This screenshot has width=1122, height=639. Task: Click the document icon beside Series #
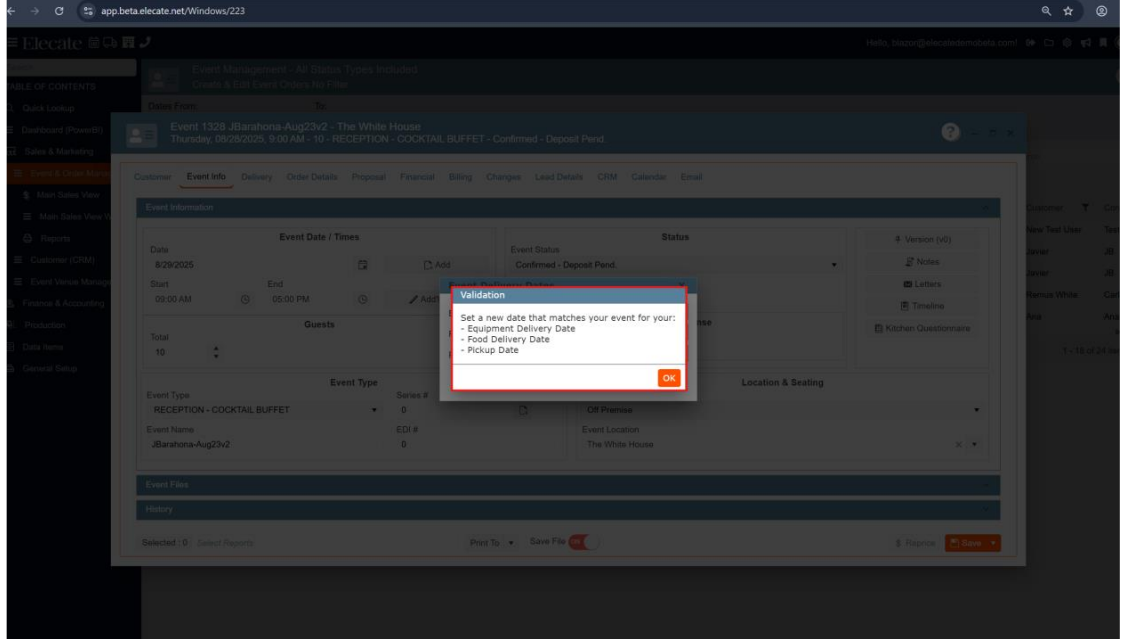pos(523,410)
